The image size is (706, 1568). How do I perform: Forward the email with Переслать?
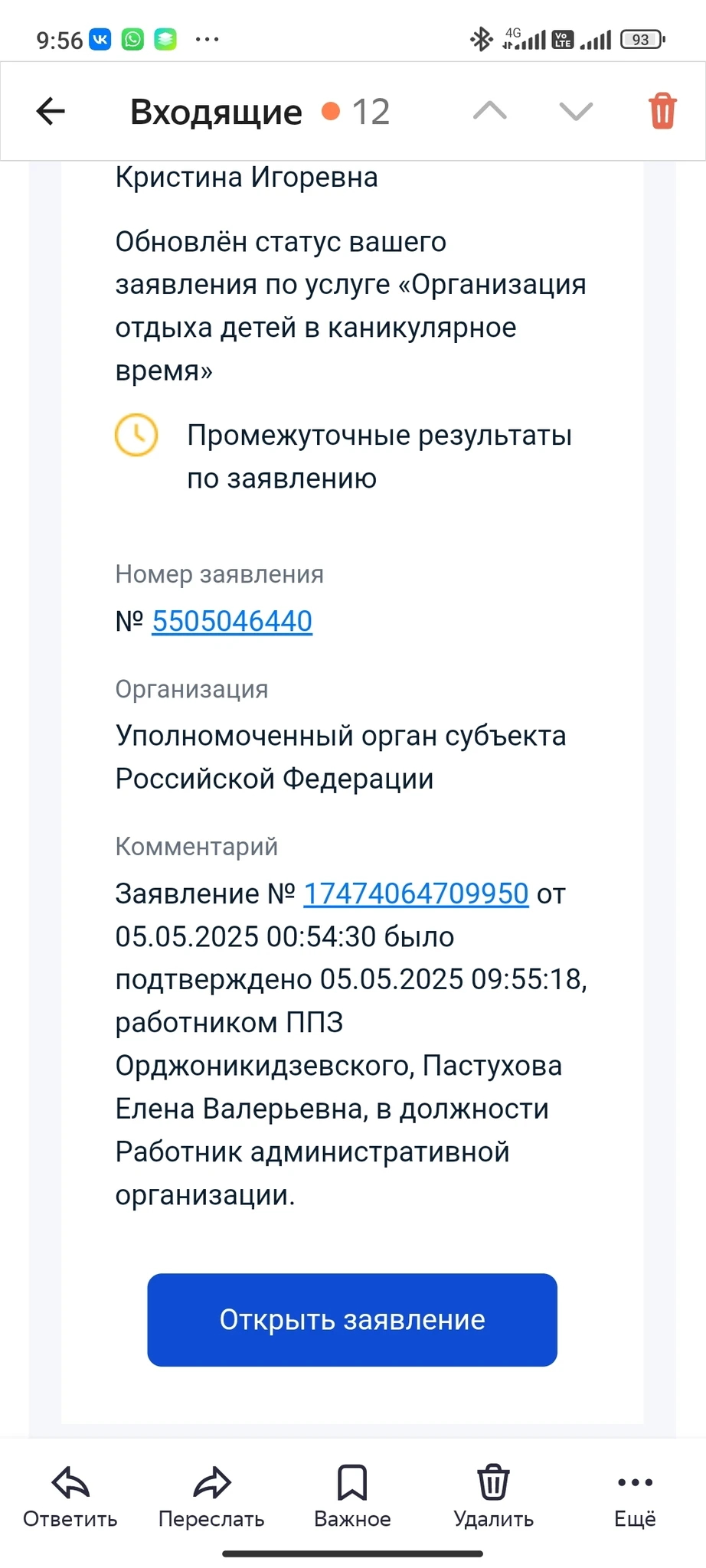coord(211,1496)
